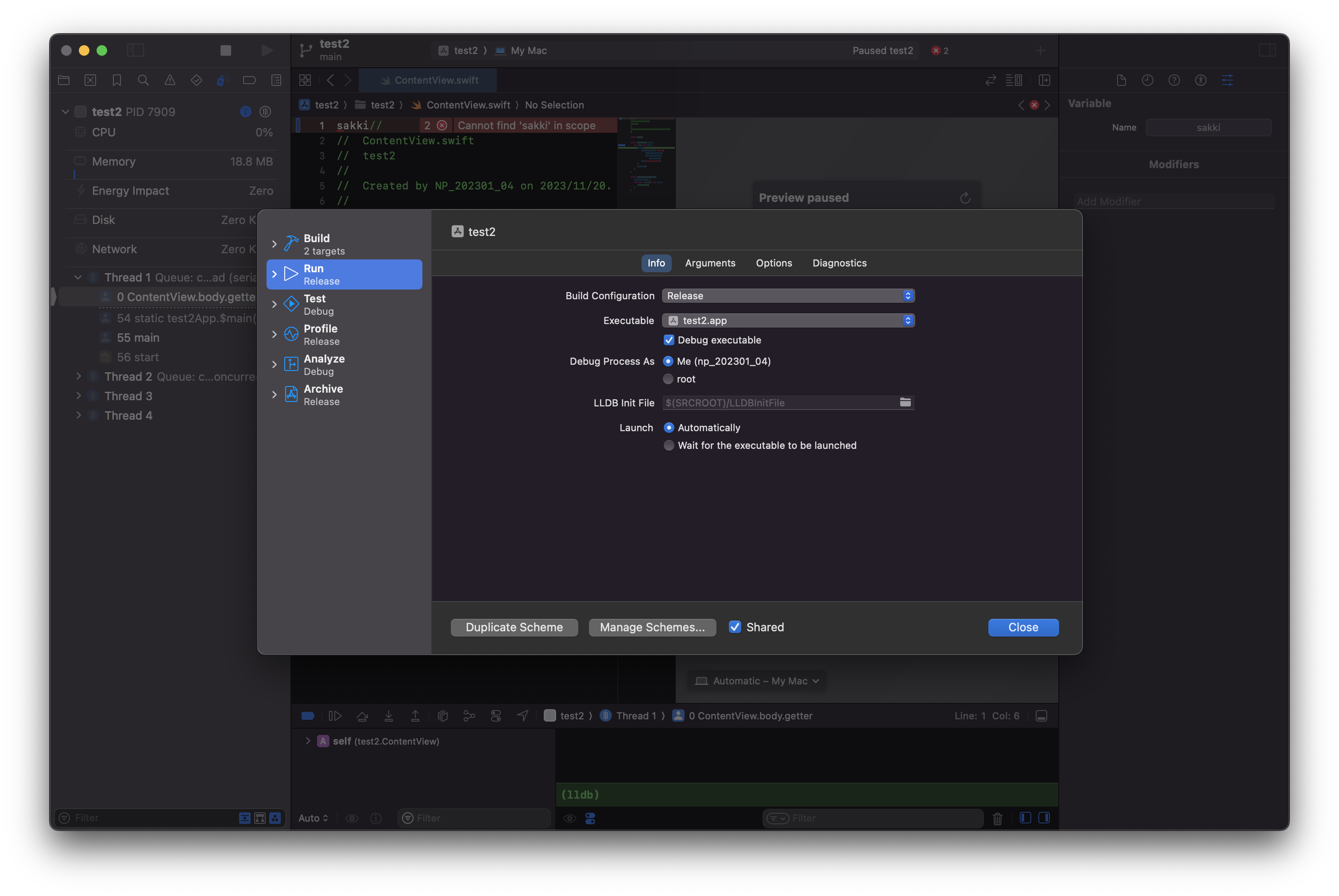Switch to the Arguments tab
This screenshot has height=896, width=1339.
[x=710, y=263]
